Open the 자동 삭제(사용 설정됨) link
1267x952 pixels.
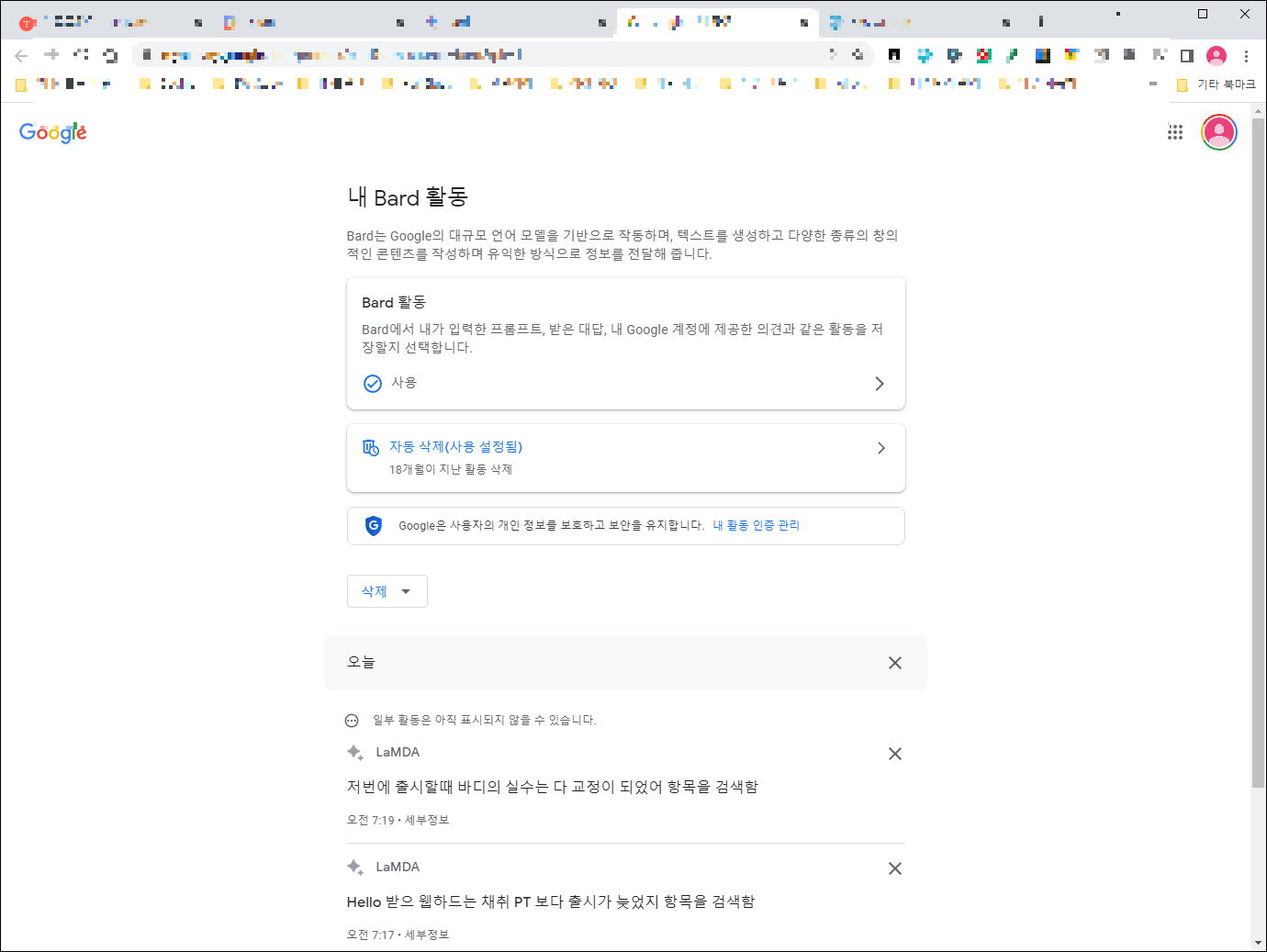[x=455, y=447]
